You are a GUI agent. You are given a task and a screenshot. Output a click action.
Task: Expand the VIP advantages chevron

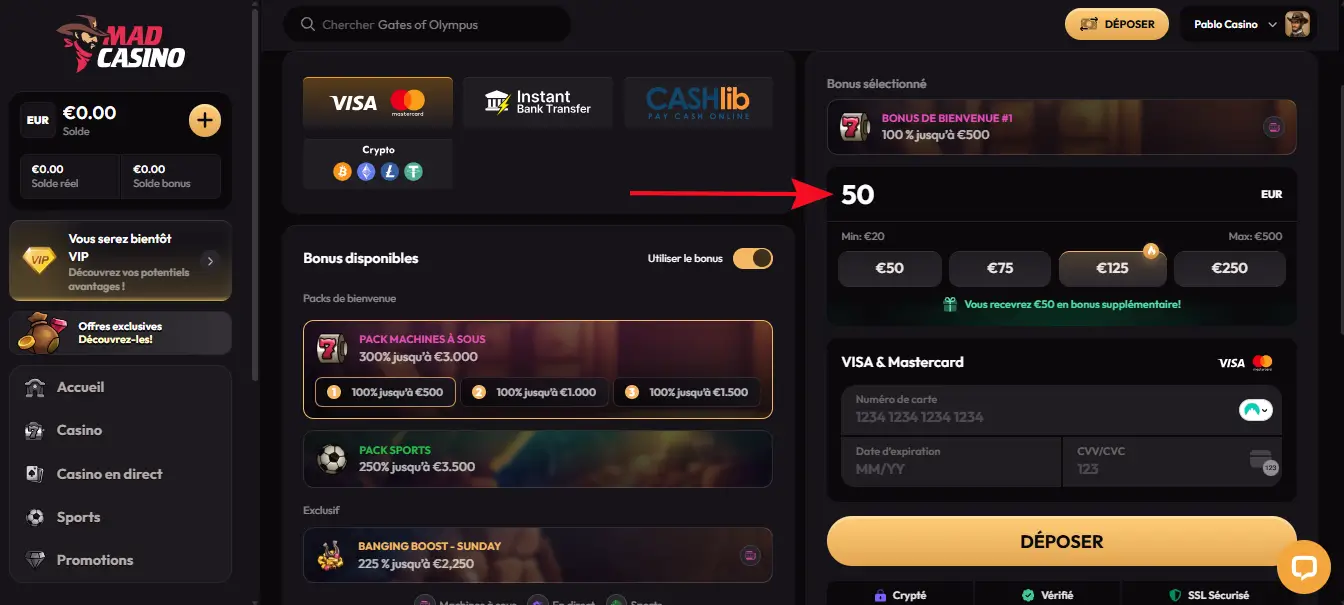[209, 261]
